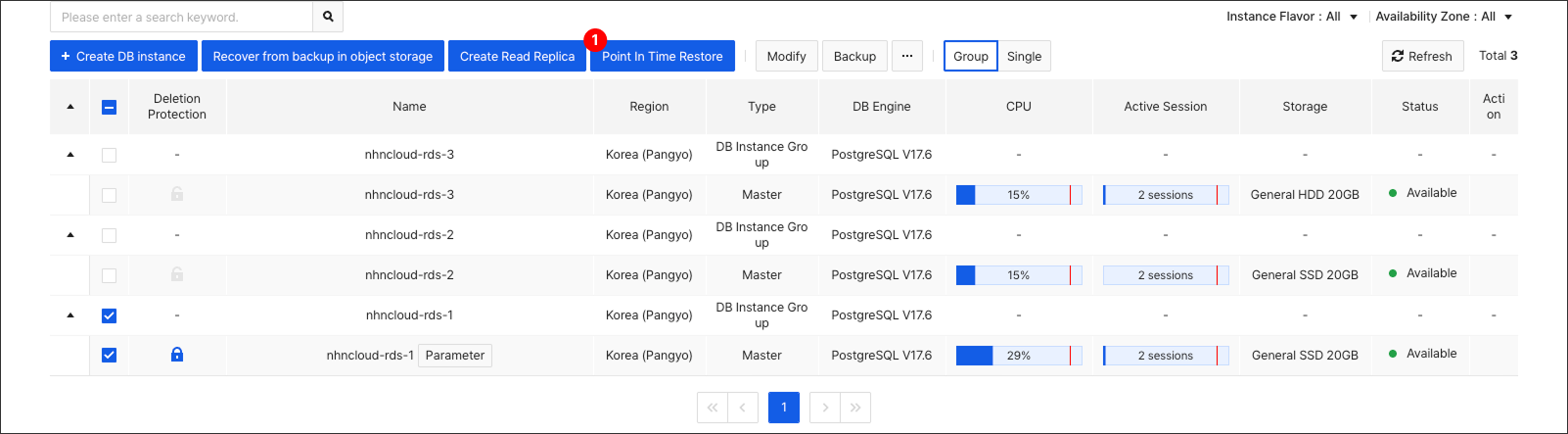The height and width of the screenshot is (434, 1568).
Task: Check the nhncloud-rds-2 group row checkbox
Action: (109, 235)
